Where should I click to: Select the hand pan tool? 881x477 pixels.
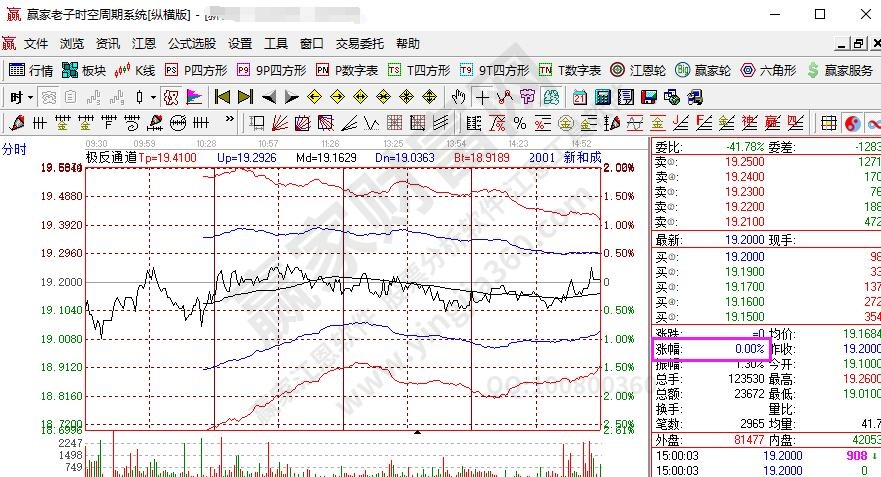(458, 97)
